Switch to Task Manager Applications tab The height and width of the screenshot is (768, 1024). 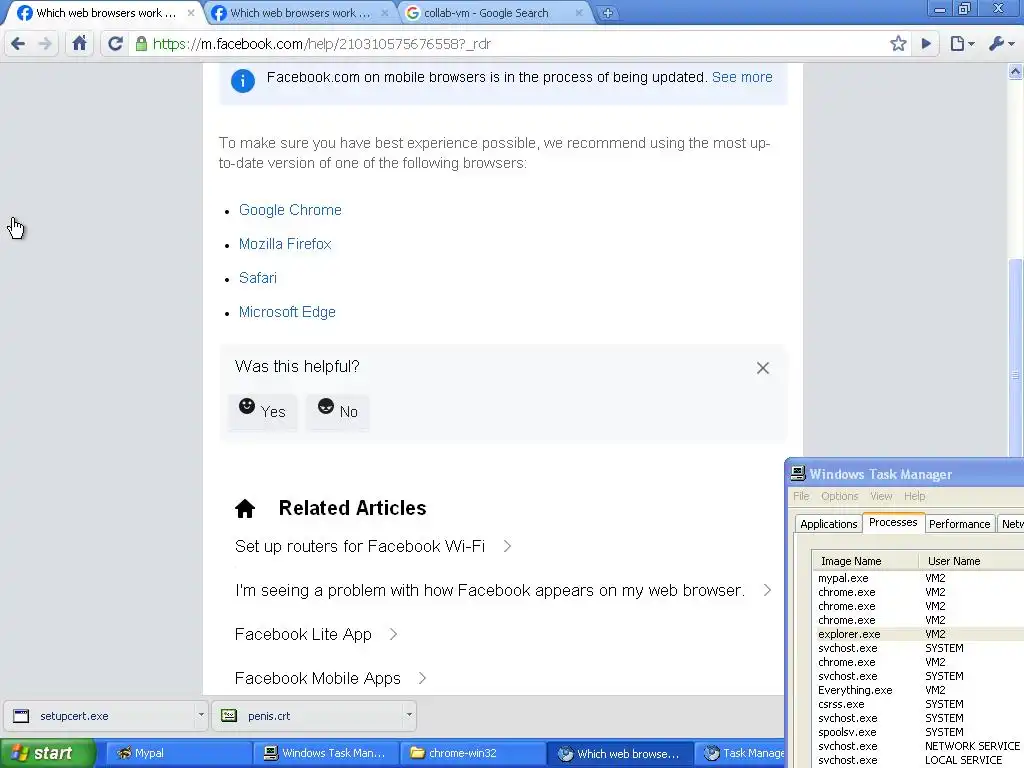[828, 524]
